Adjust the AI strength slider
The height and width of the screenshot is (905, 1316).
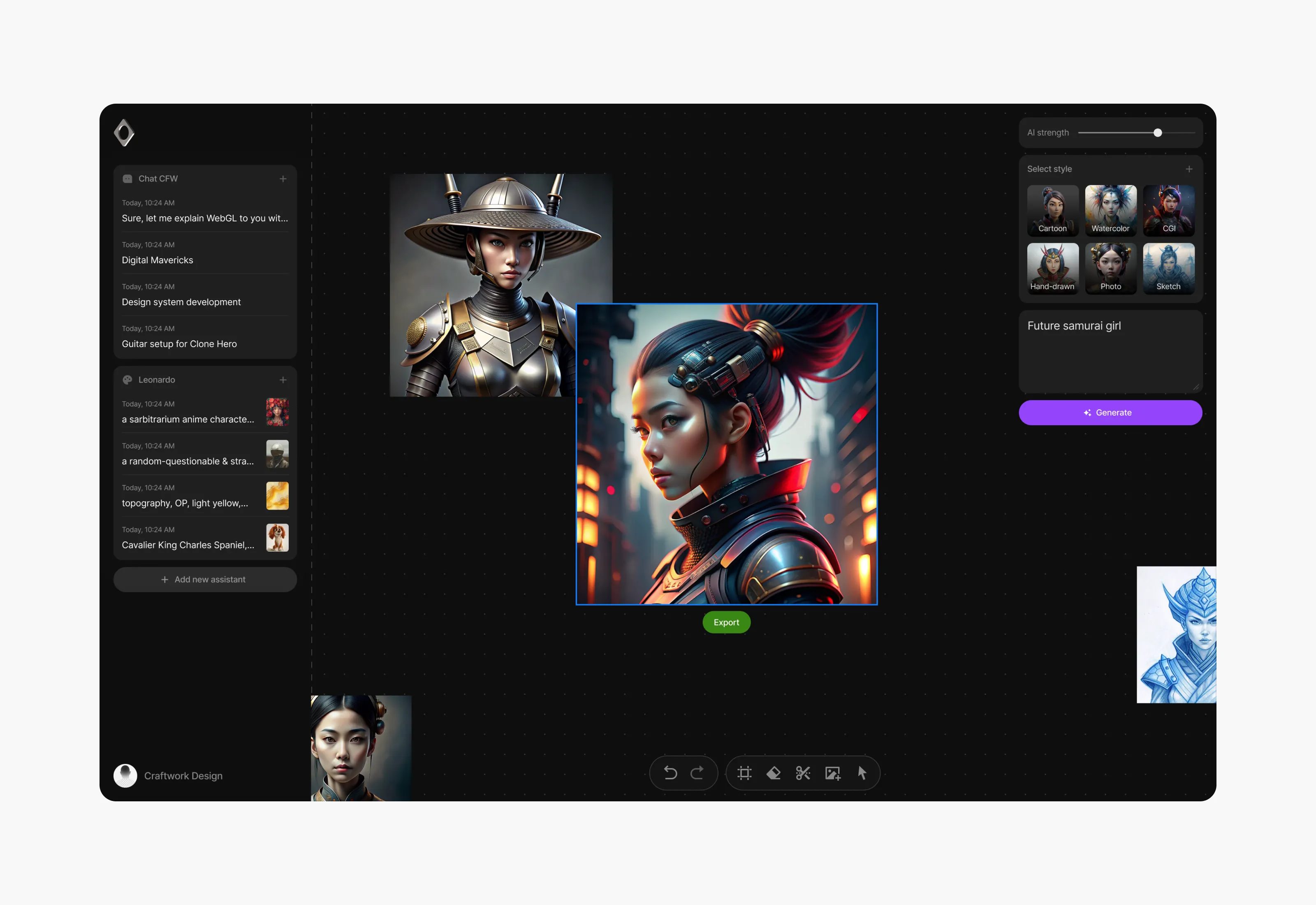point(1158,132)
